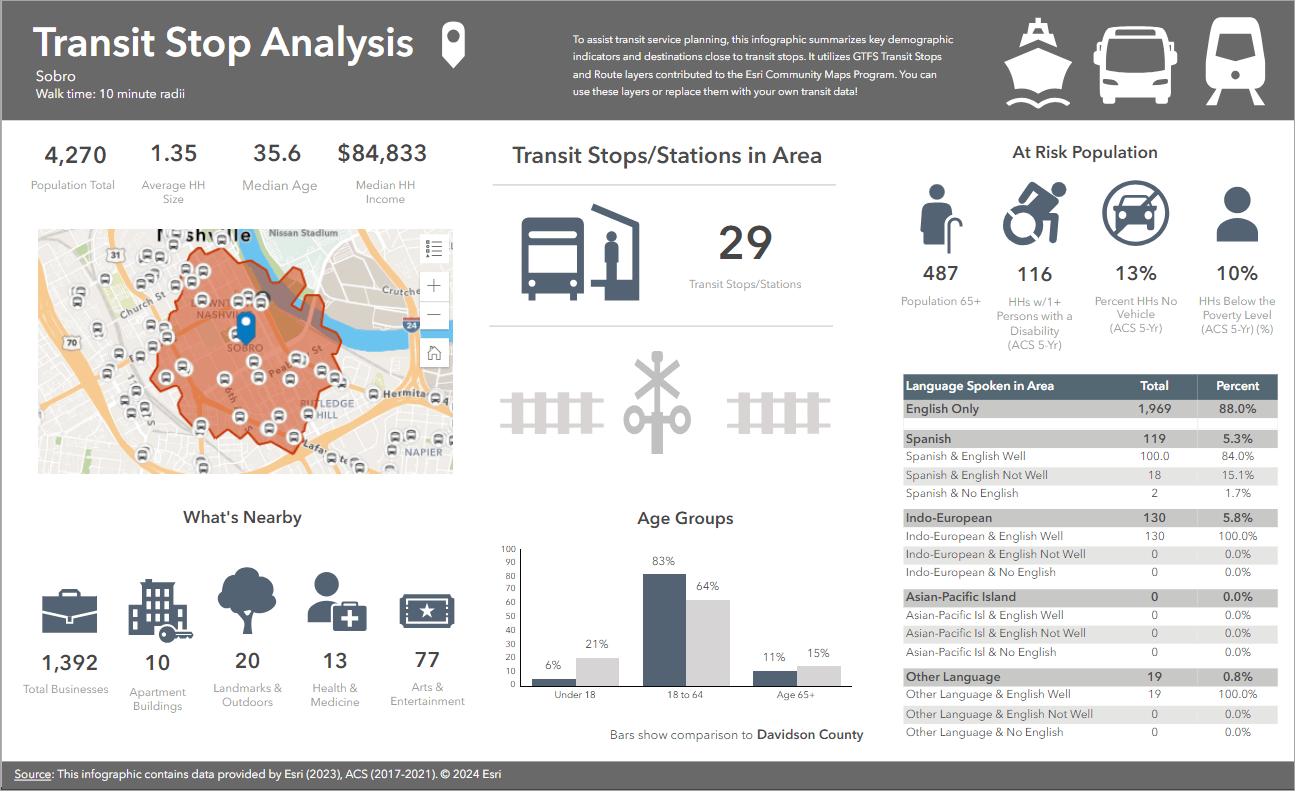Click the bus icon in the header
The height and width of the screenshot is (791, 1295).
point(1136,62)
